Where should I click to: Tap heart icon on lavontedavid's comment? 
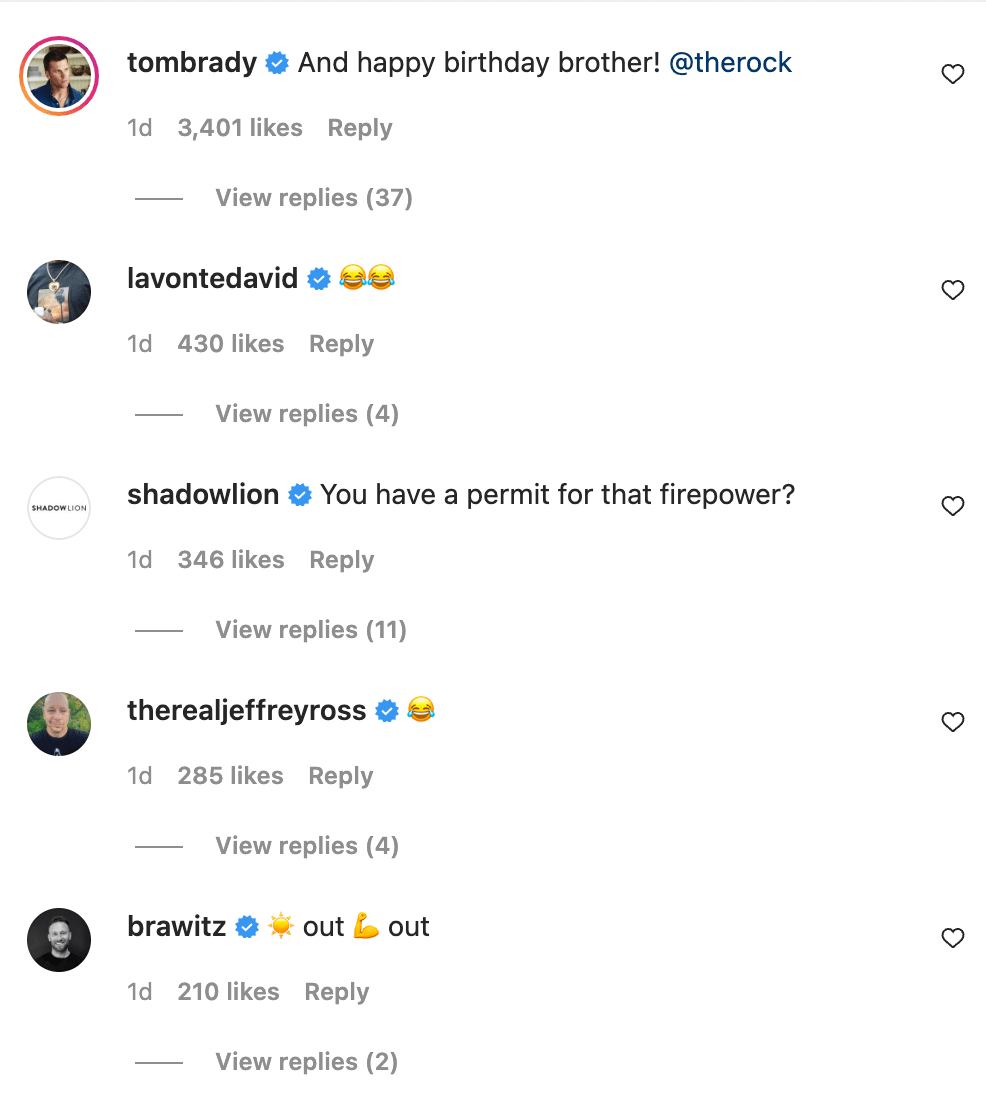(x=952, y=290)
